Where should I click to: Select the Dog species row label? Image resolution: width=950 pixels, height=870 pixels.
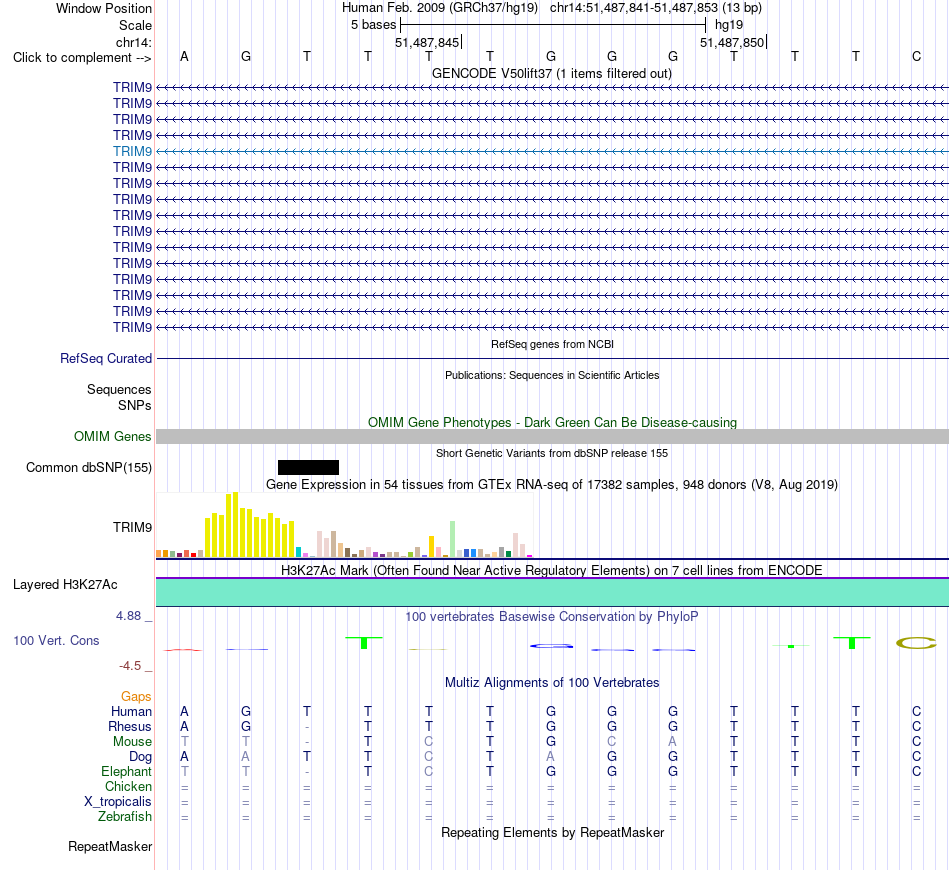[x=140, y=757]
